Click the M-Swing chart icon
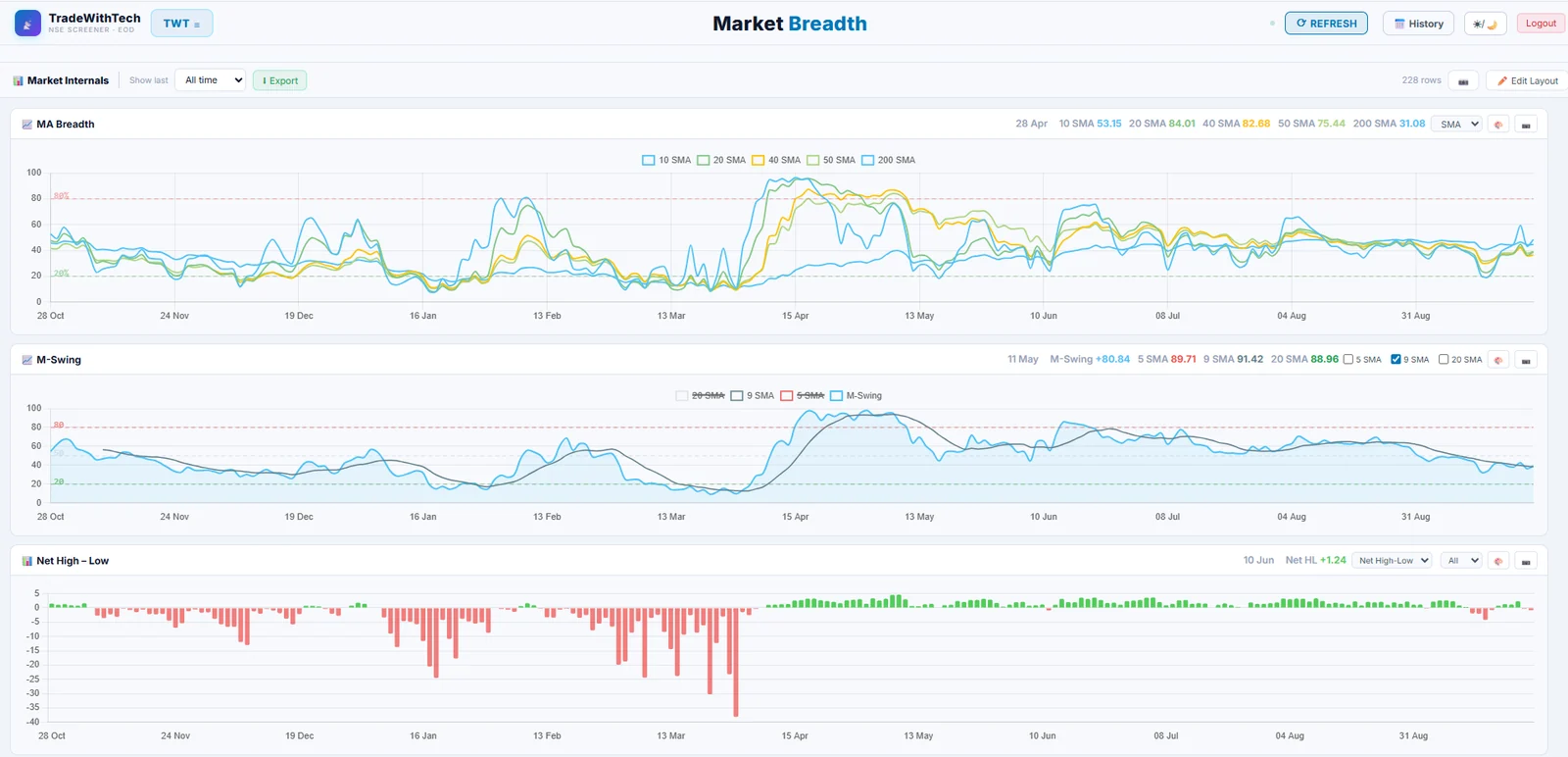The width and height of the screenshot is (1568, 757). pyautogui.click(x=27, y=360)
